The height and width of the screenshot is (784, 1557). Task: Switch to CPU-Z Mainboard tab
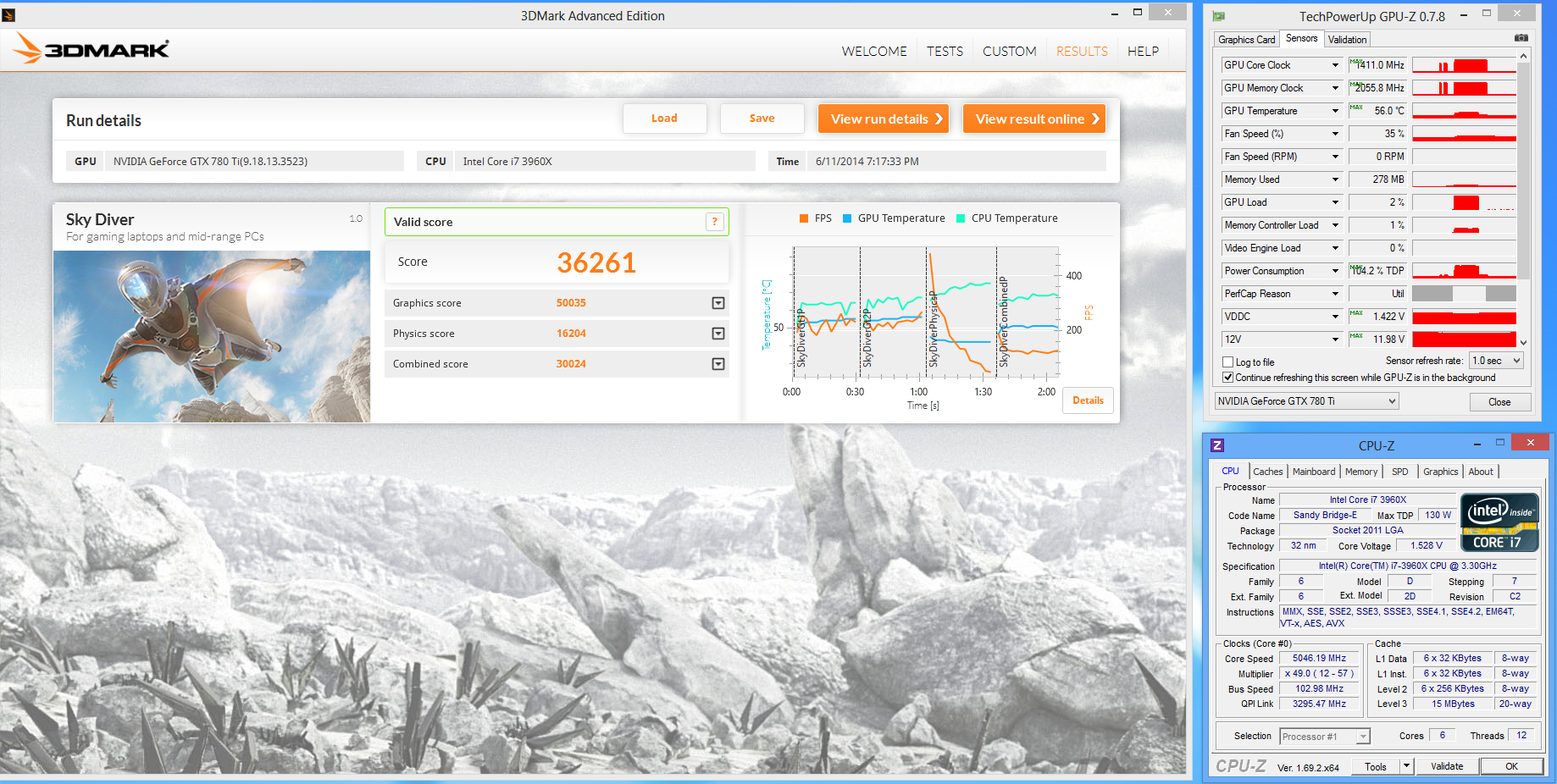coord(1314,472)
